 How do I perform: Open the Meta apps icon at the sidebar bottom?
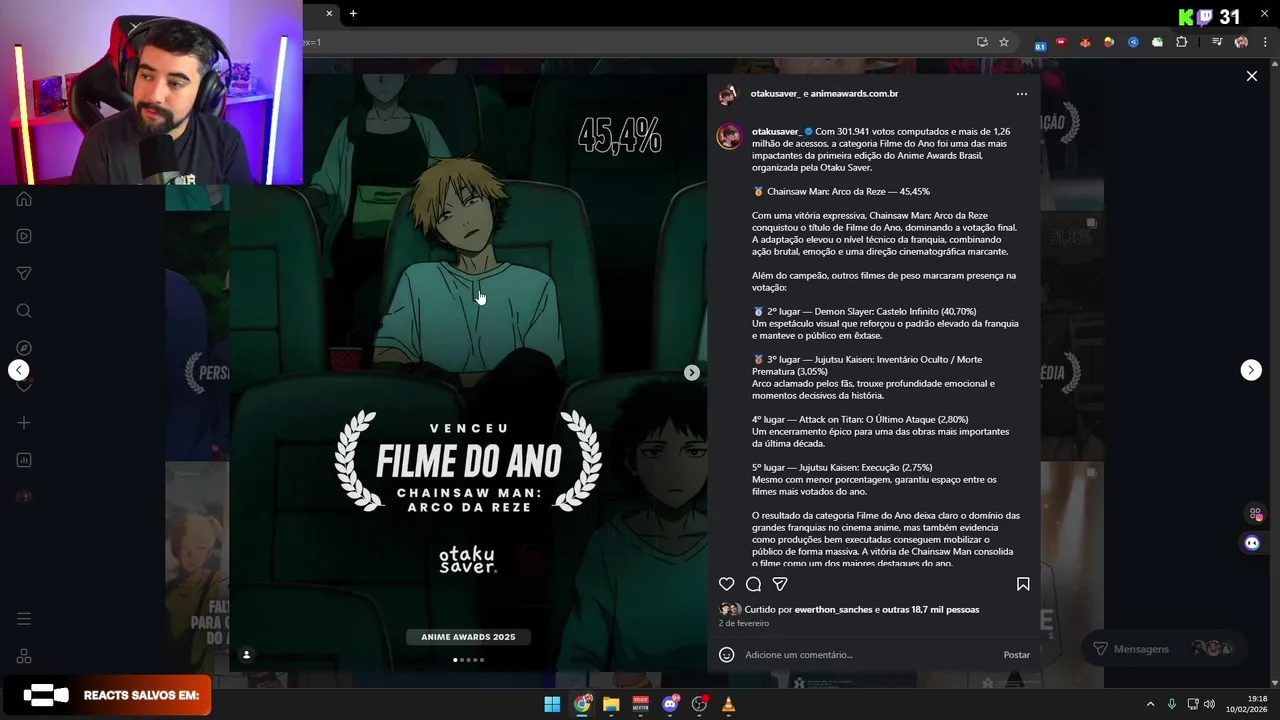(x=24, y=656)
